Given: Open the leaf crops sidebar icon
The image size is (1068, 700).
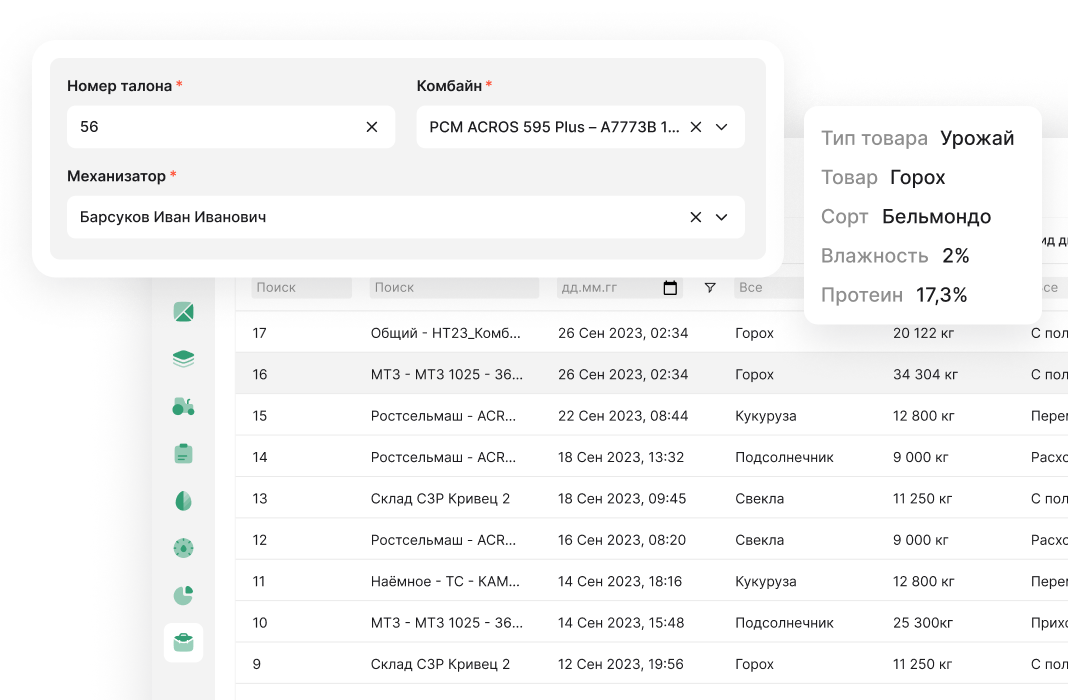Looking at the screenshot, I should coord(183,500).
